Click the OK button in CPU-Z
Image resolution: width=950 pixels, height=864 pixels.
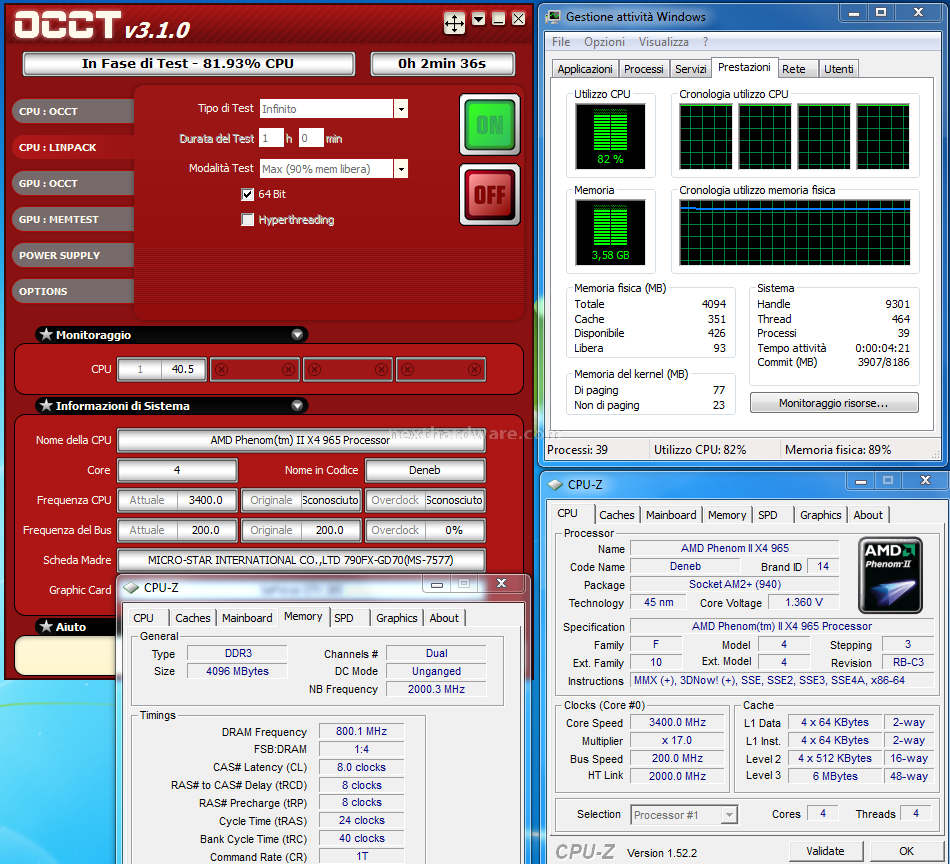[x=906, y=851]
